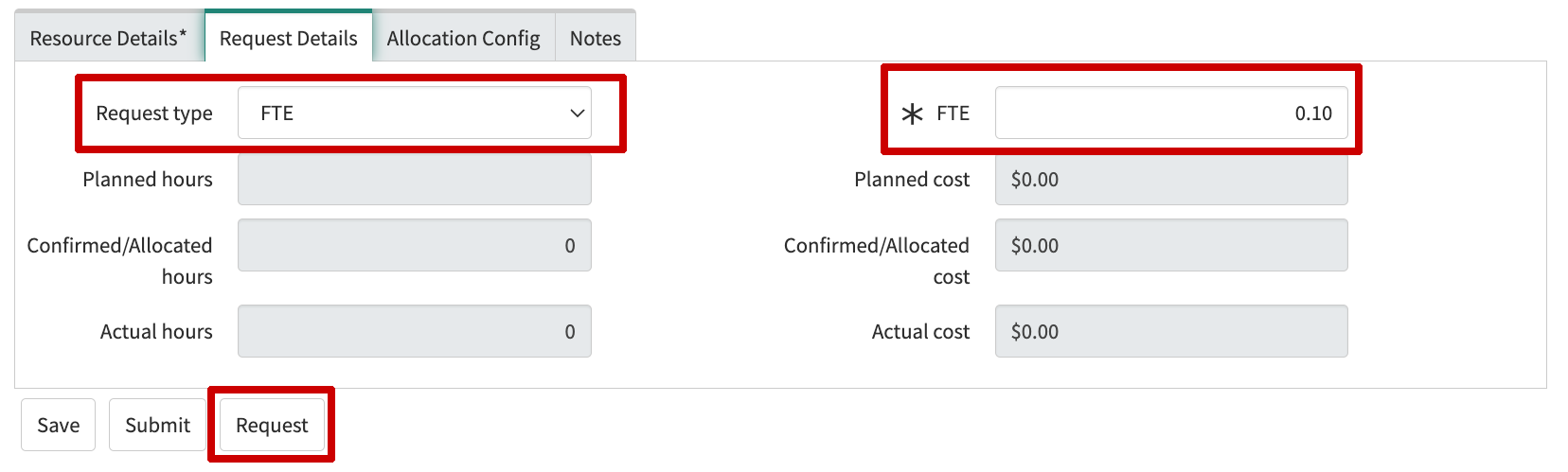Click the Actual cost field
The height and width of the screenshot is (472, 1568).
[1170, 332]
